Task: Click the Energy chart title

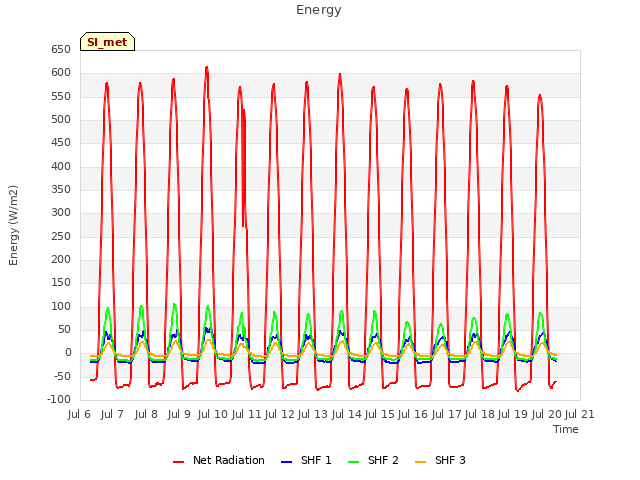Action: (x=319, y=10)
